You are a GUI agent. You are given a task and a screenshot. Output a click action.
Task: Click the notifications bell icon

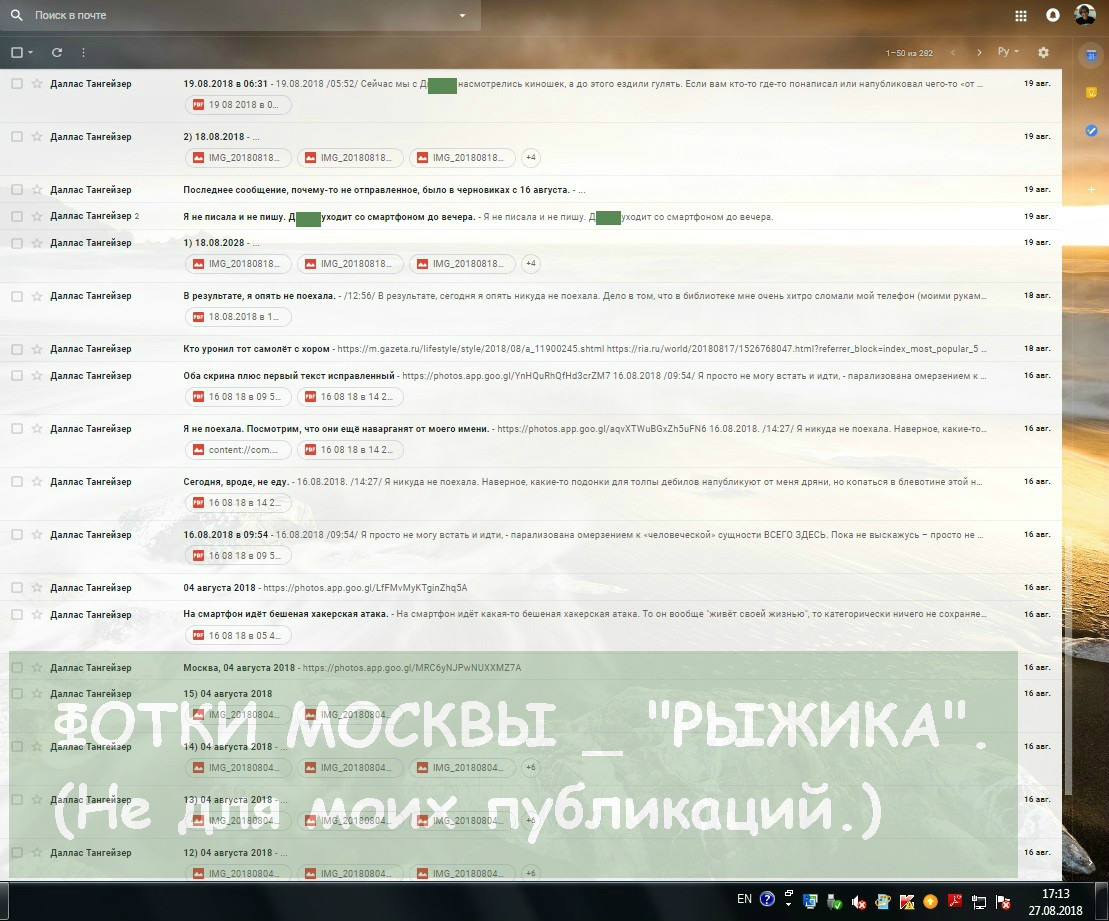1052,15
